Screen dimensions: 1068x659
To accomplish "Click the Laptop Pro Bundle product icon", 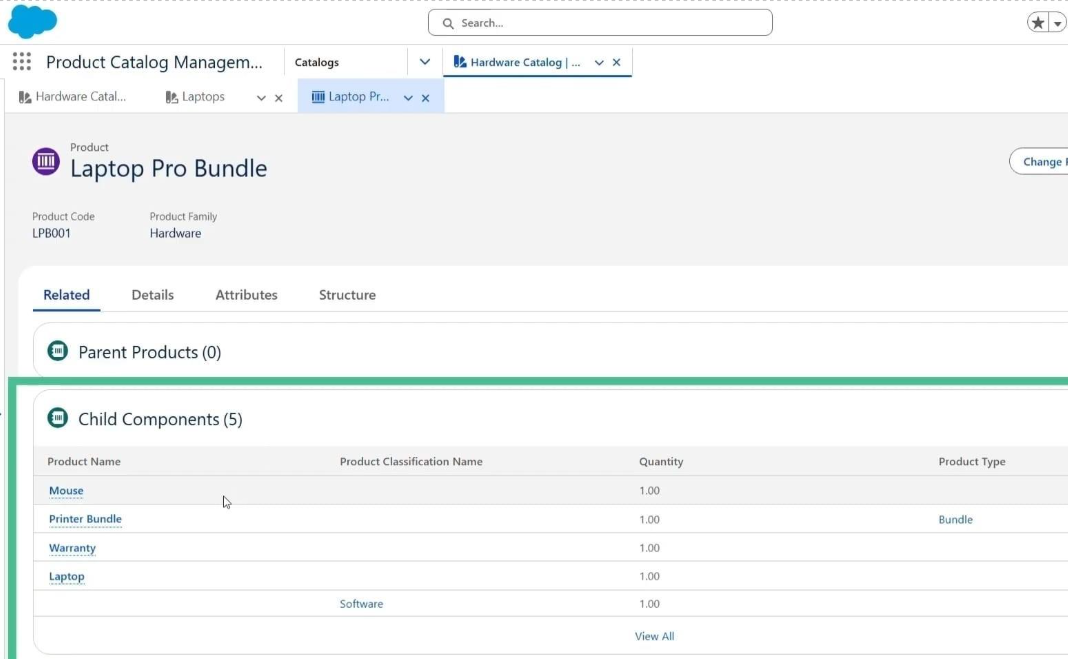I will tap(46, 161).
